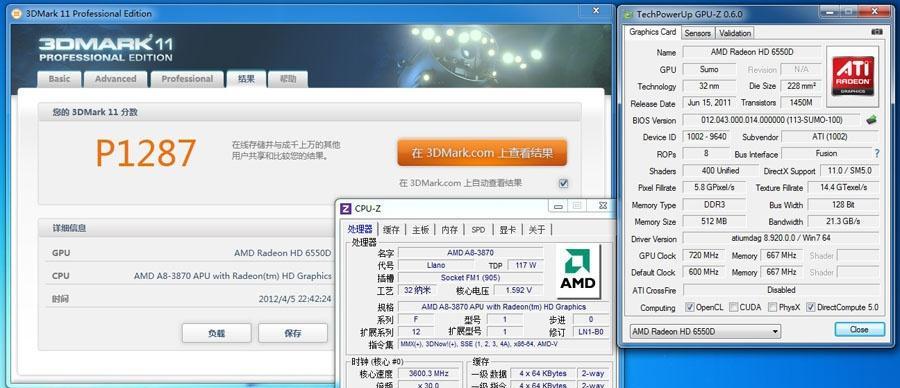The width and height of the screenshot is (900, 388).
Task: Switch to the Advanced tab in 3DMark
Action: pos(115,79)
